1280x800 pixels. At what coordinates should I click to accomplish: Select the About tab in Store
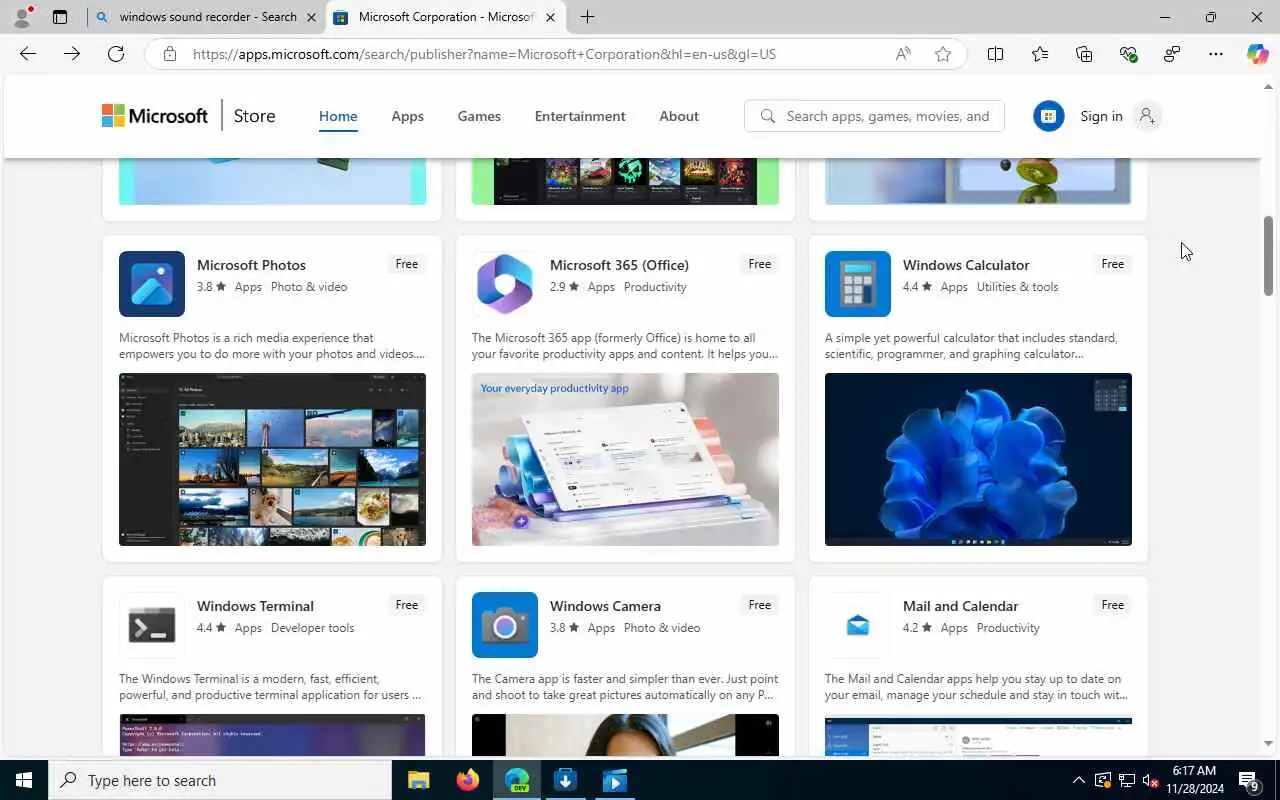coord(679,116)
